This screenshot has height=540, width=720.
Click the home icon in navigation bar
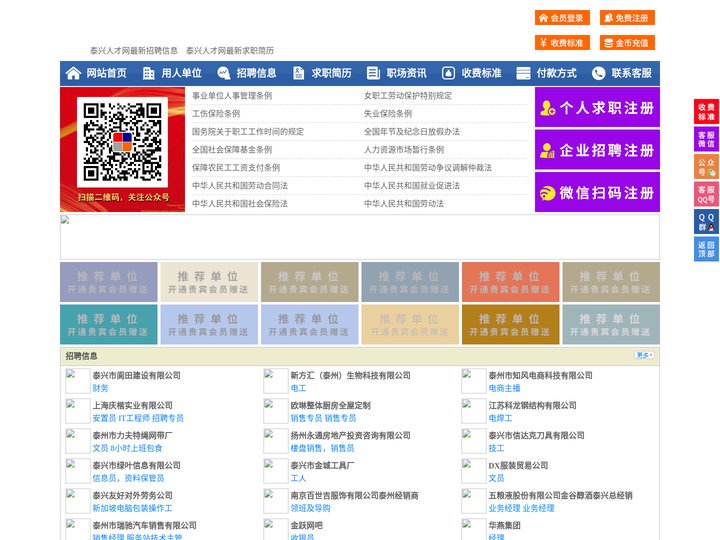73,73
